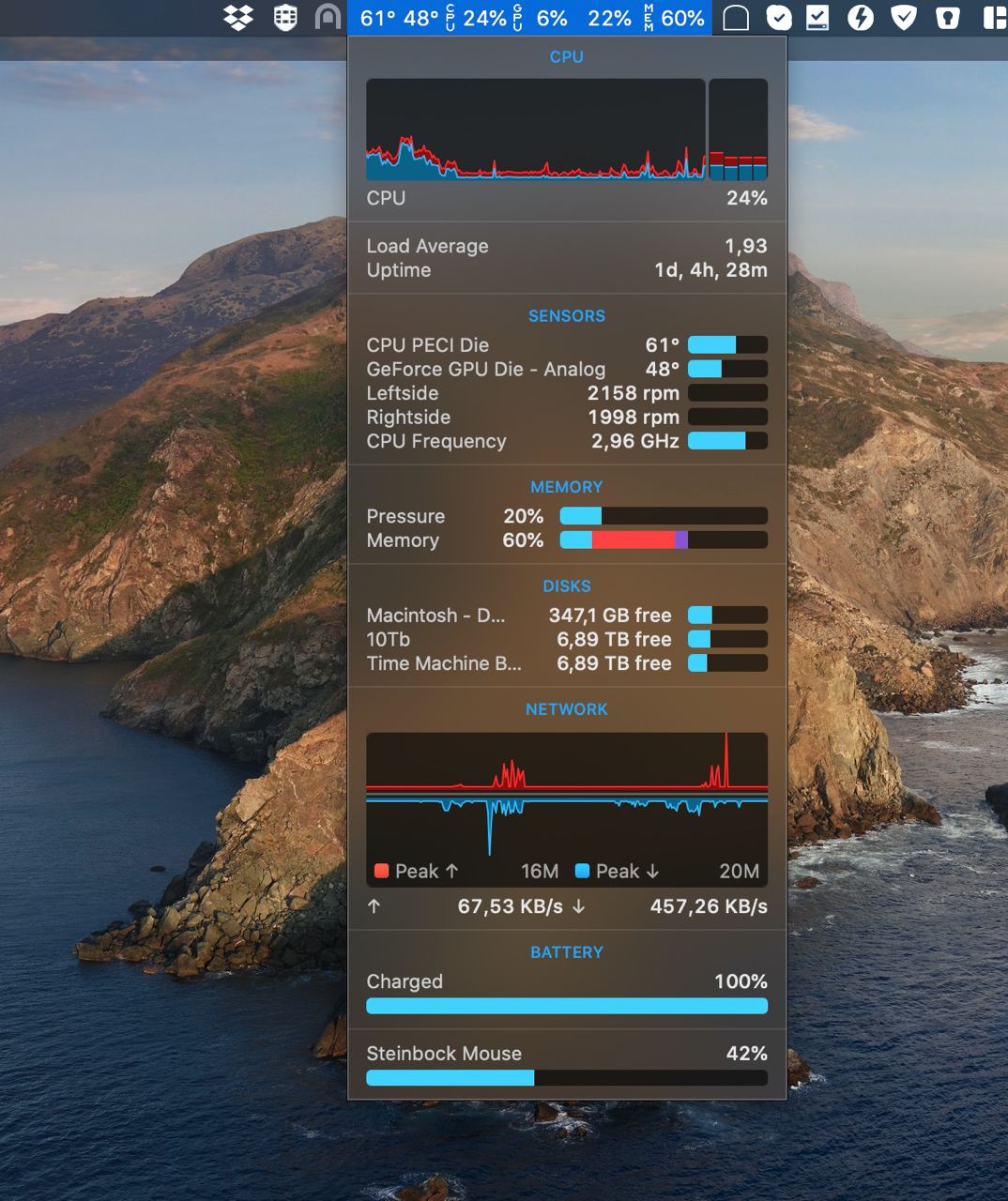Click the Steinbock Mouse battery bar

567,1078
